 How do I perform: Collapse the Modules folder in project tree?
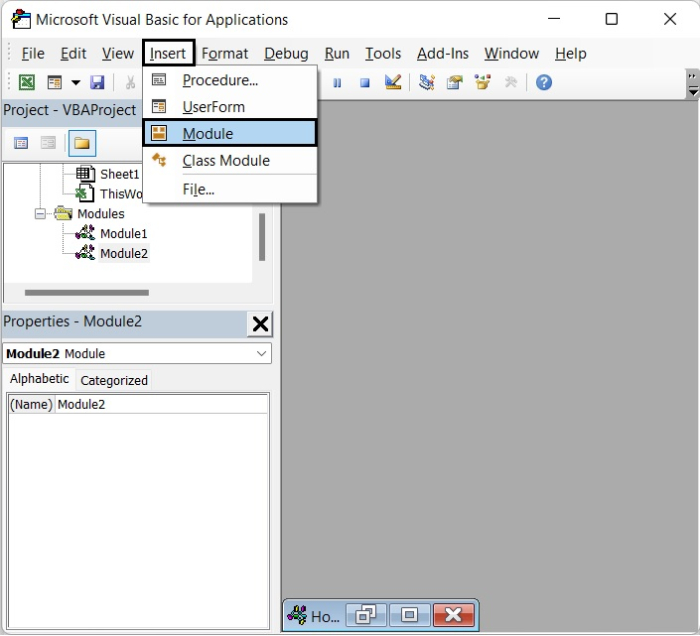41,213
